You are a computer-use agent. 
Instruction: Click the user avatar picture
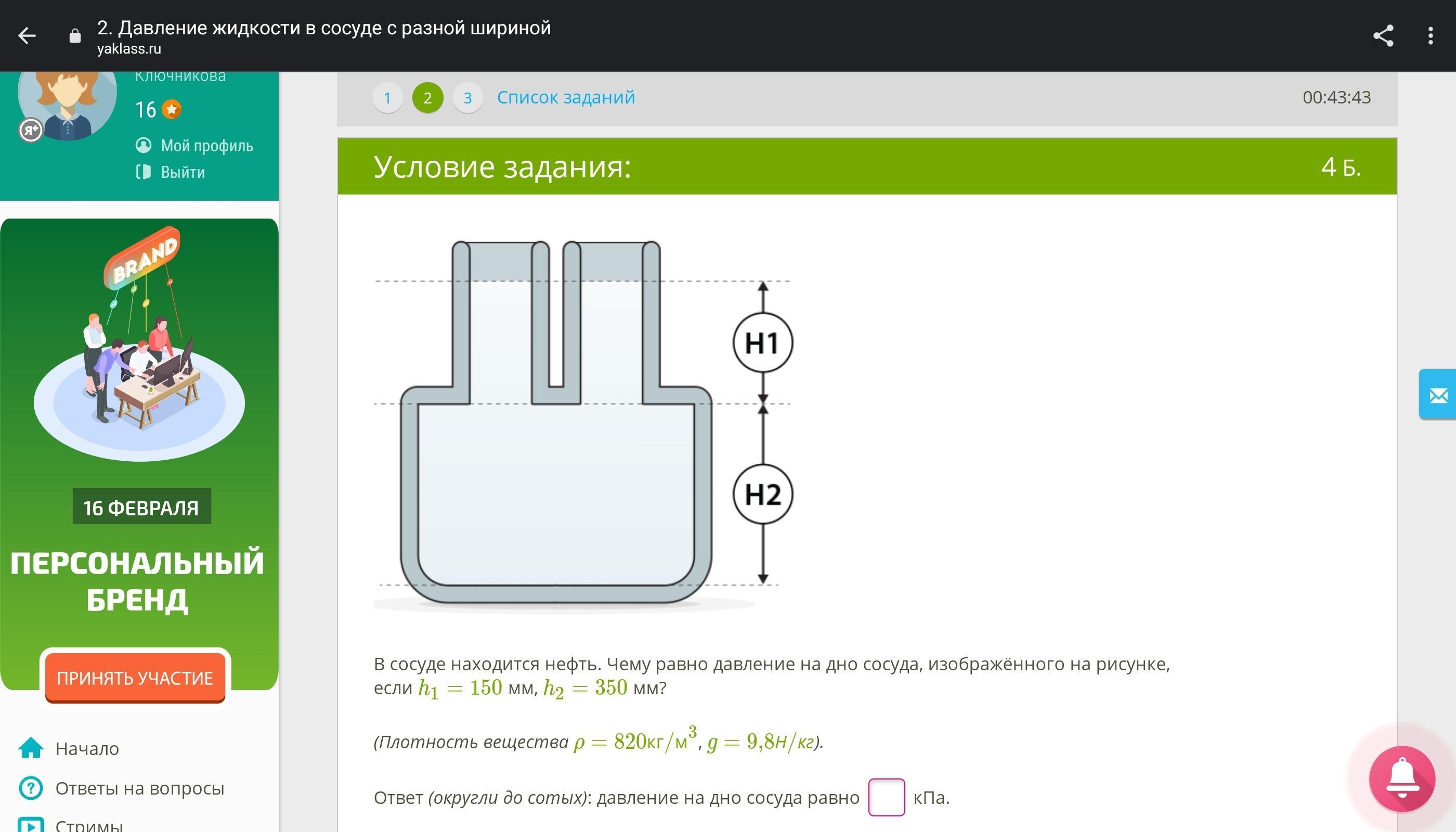(x=68, y=103)
